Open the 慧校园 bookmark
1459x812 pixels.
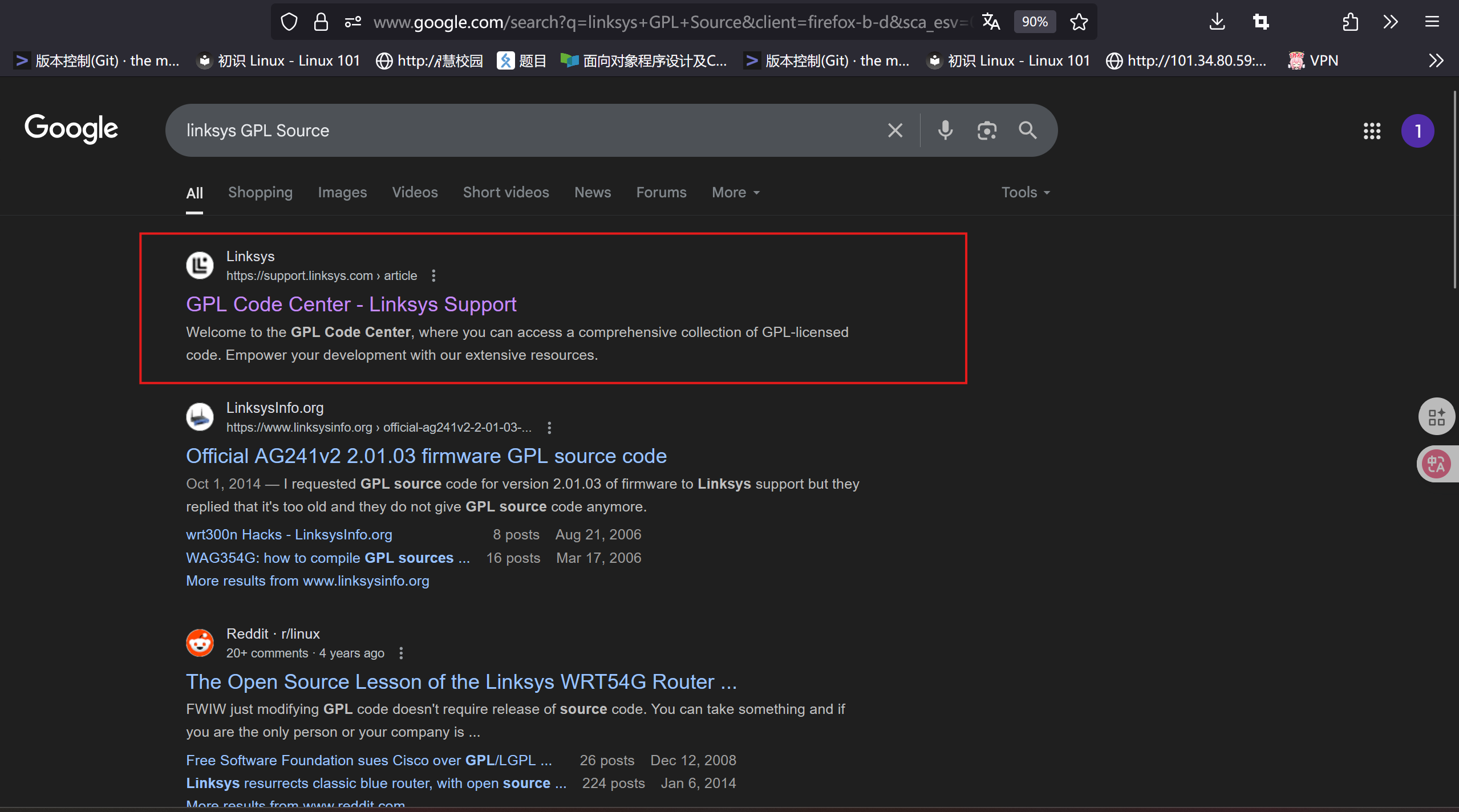coord(429,60)
